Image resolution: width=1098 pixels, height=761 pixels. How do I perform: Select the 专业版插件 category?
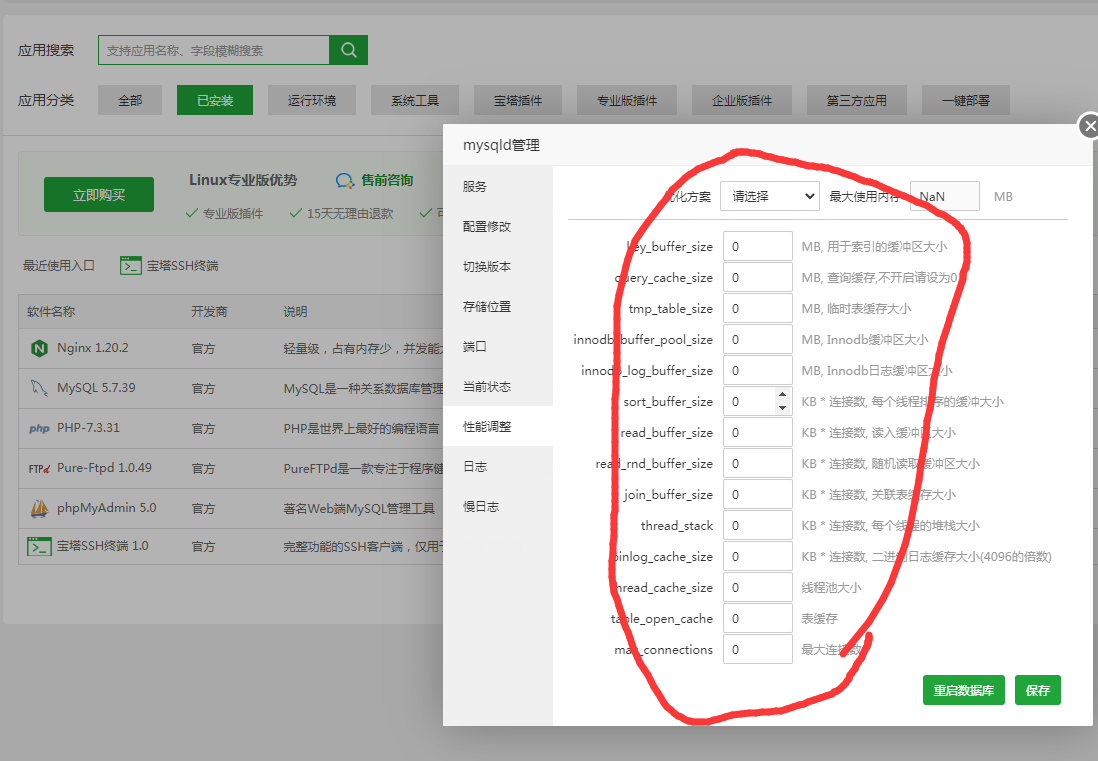coord(627,100)
